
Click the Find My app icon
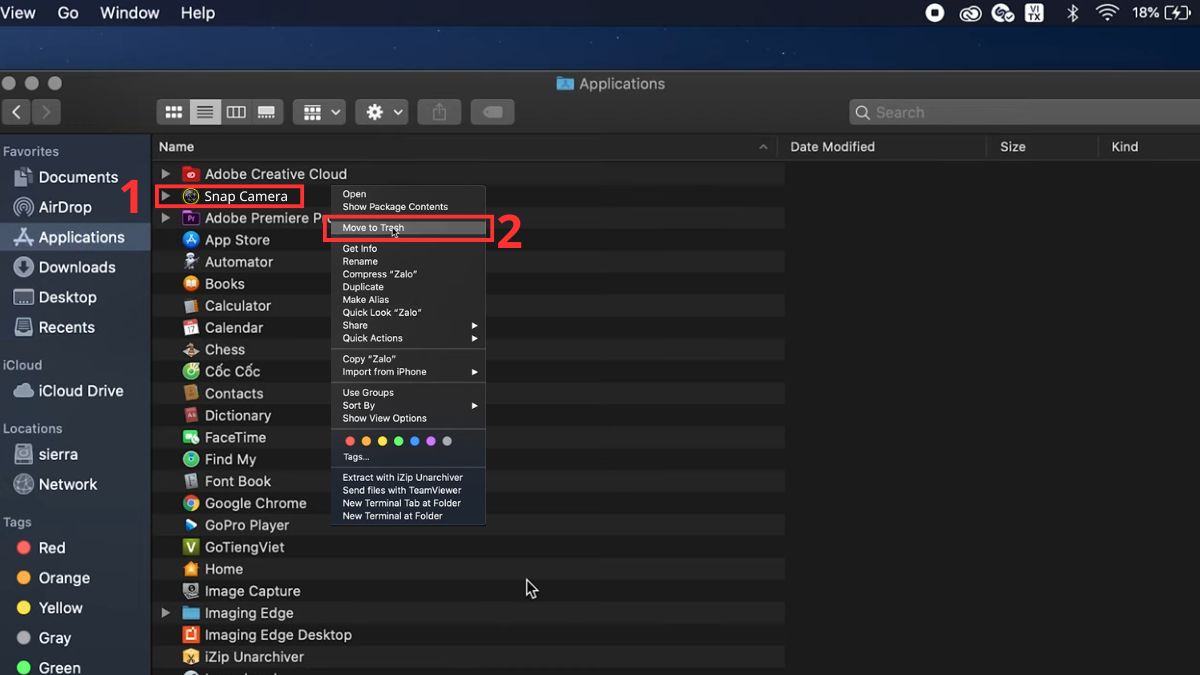[x=191, y=460]
